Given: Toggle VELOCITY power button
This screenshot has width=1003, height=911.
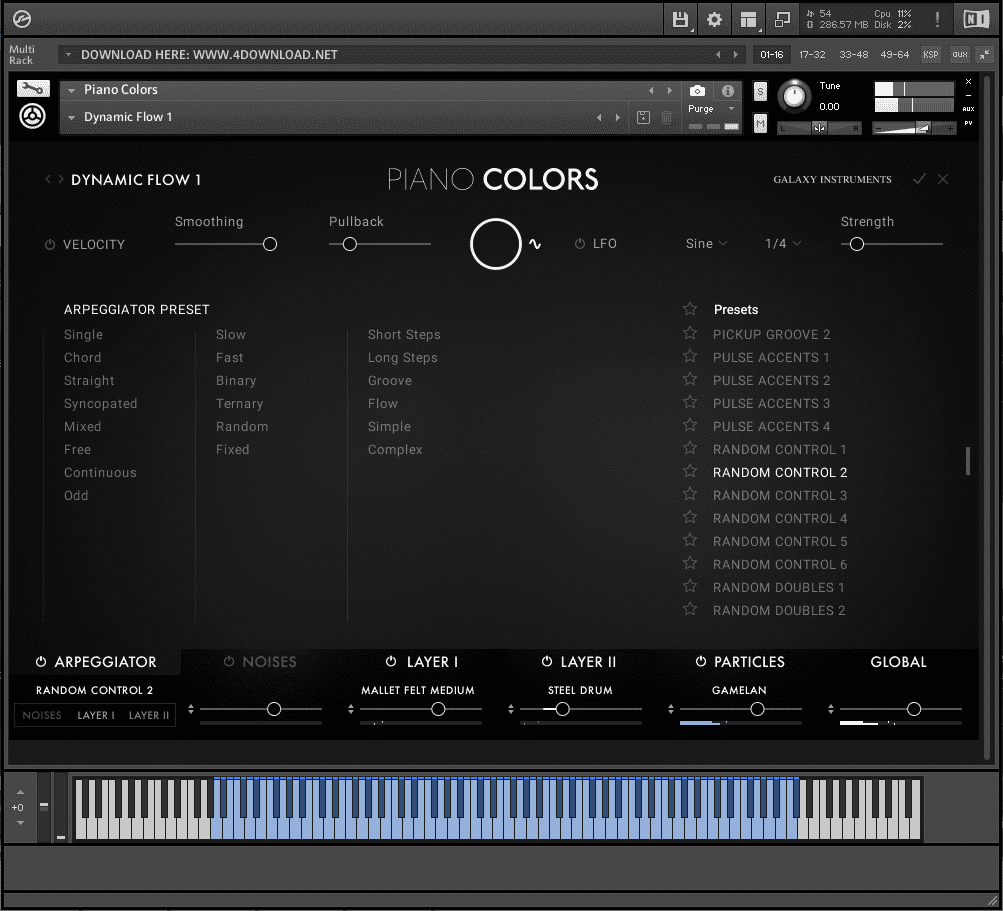Looking at the screenshot, I should tap(50, 244).
